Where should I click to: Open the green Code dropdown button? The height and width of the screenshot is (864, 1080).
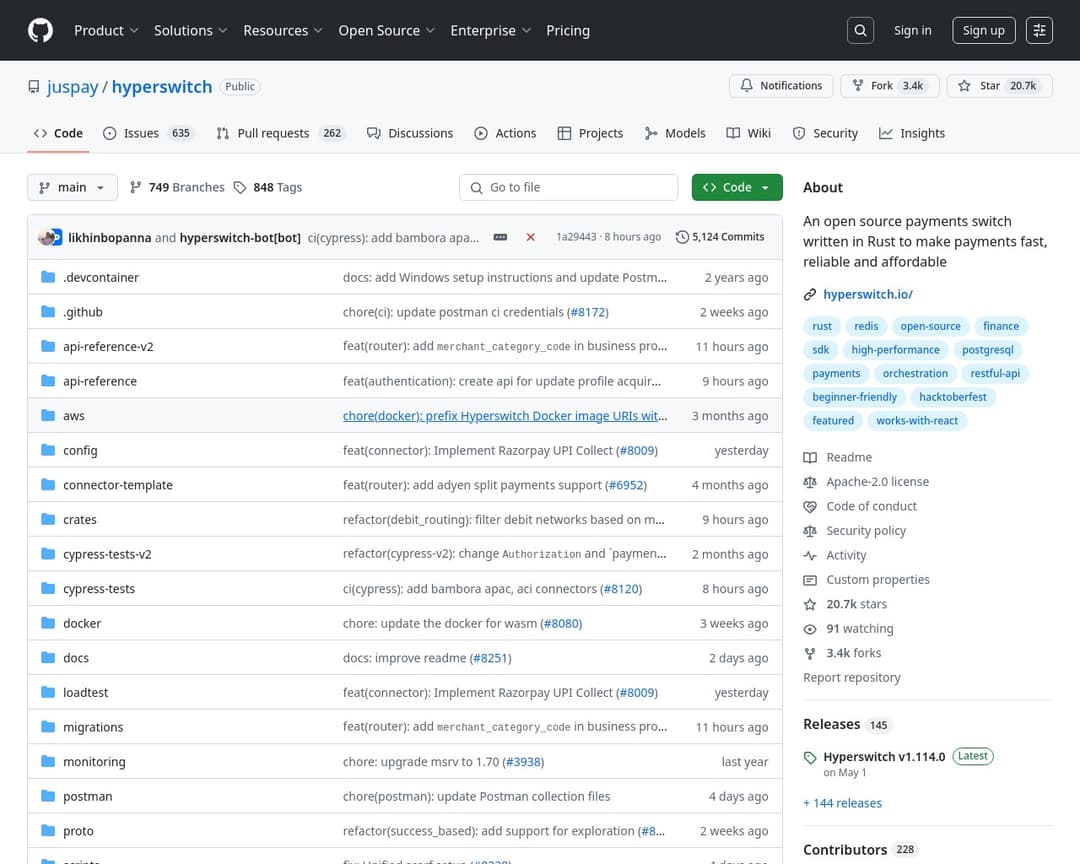(736, 187)
